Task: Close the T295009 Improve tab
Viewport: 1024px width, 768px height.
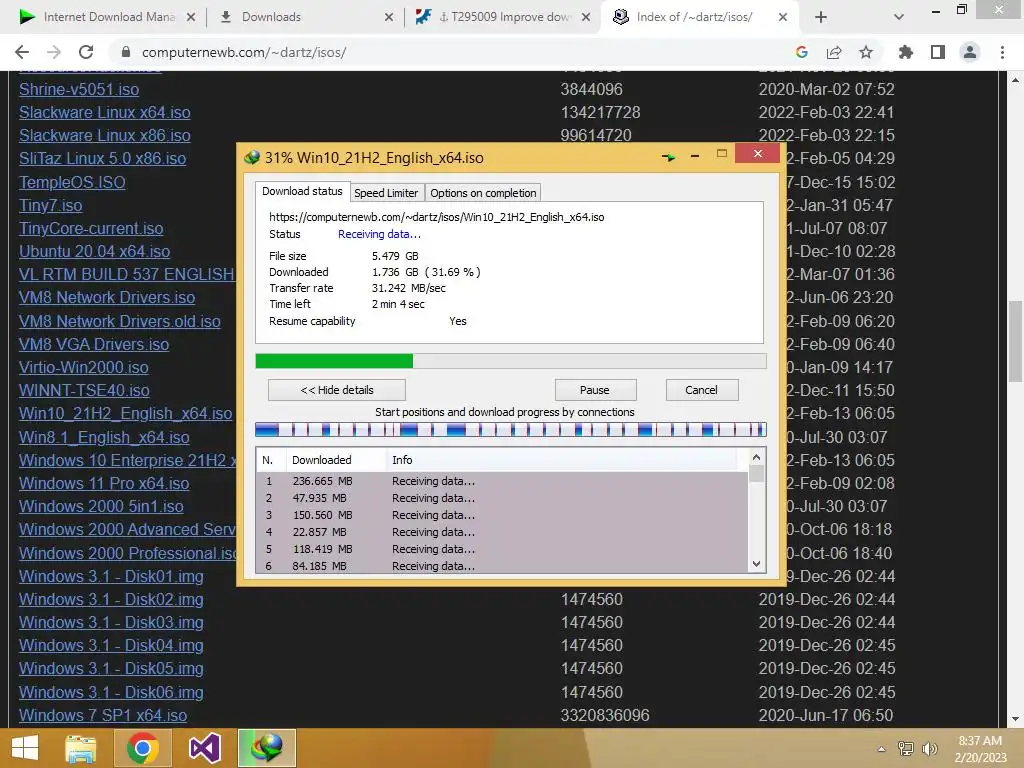Action: tap(586, 17)
